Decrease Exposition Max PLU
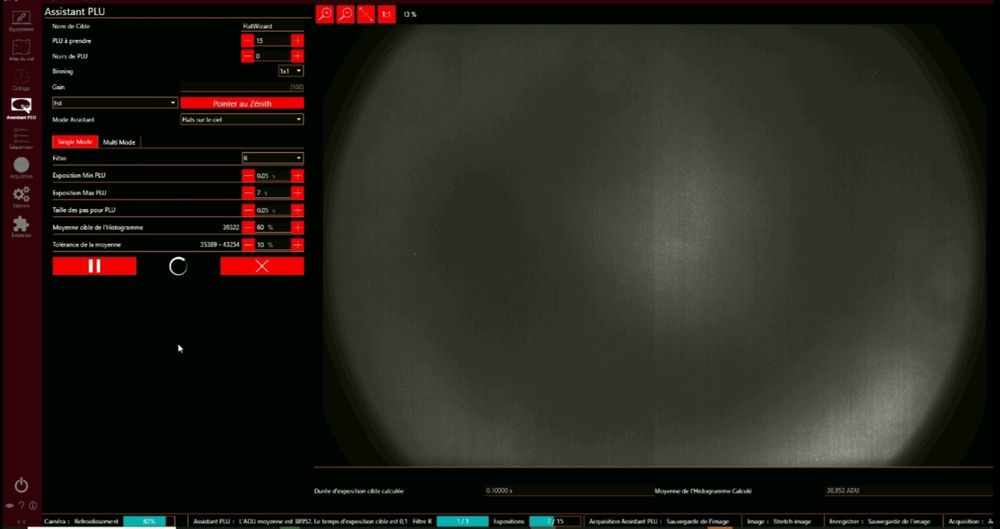Screen dimensions: 1000x529 point(248,193)
